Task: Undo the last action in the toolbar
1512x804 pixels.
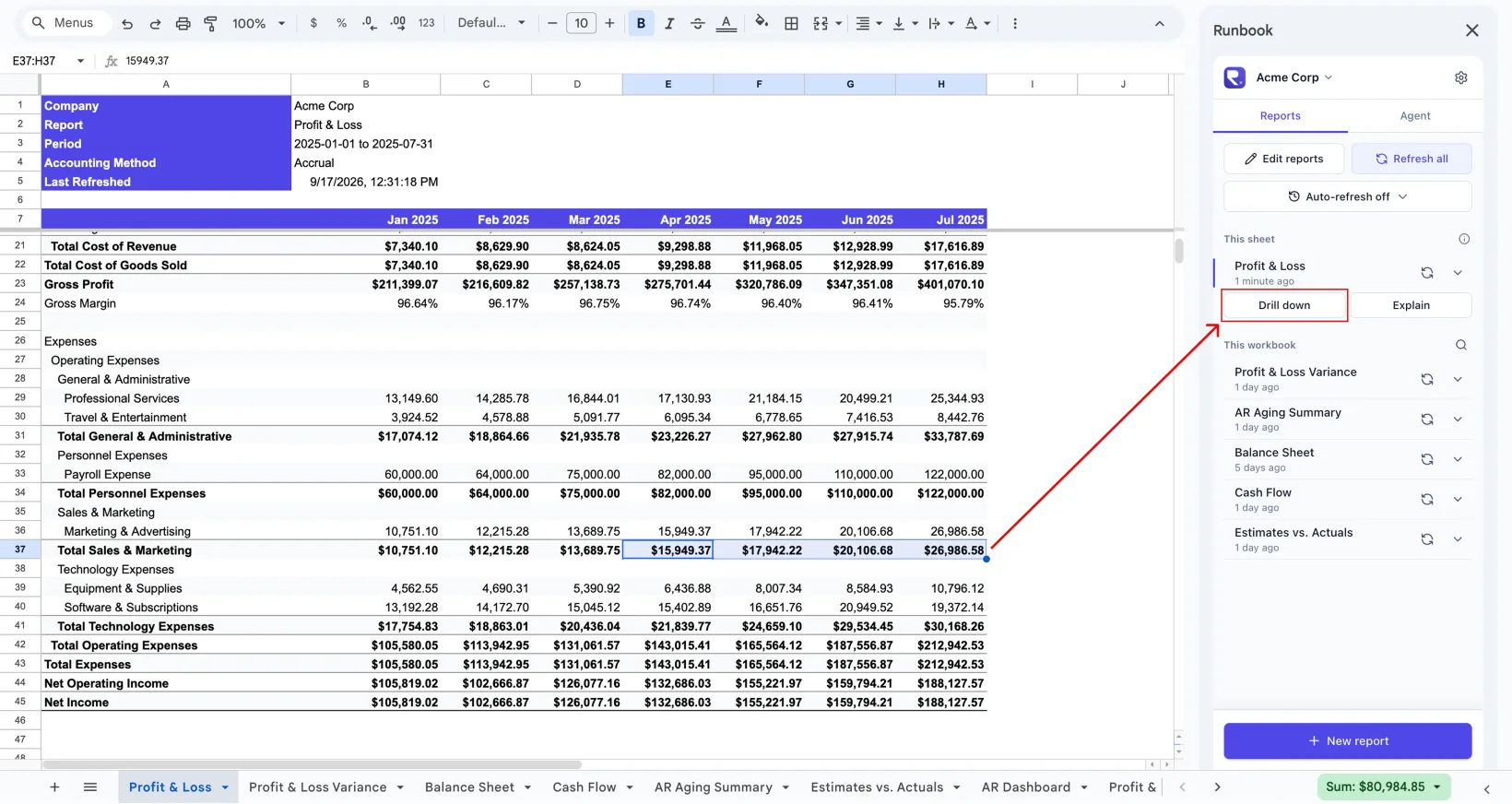Action: 127,23
